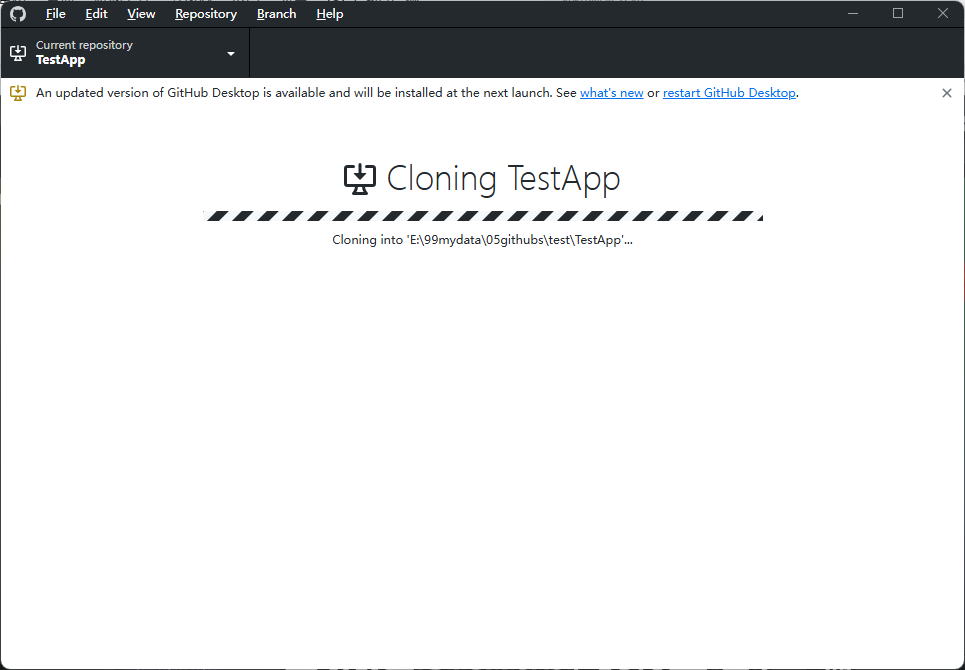Image resolution: width=965 pixels, height=670 pixels.
Task: Click the update download icon in banner
Action: (18, 93)
